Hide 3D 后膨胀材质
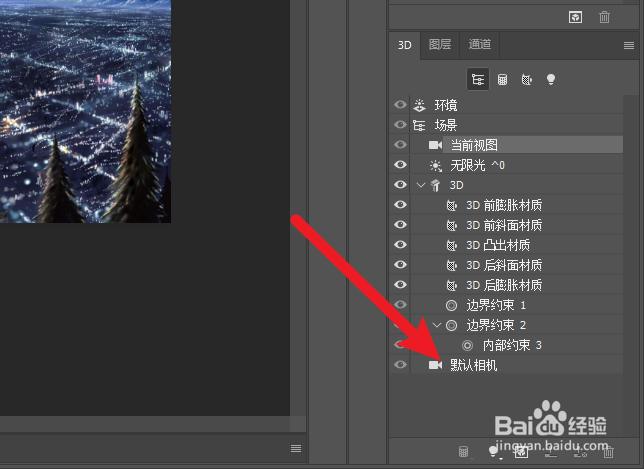This screenshot has height=469, width=644. 400,285
